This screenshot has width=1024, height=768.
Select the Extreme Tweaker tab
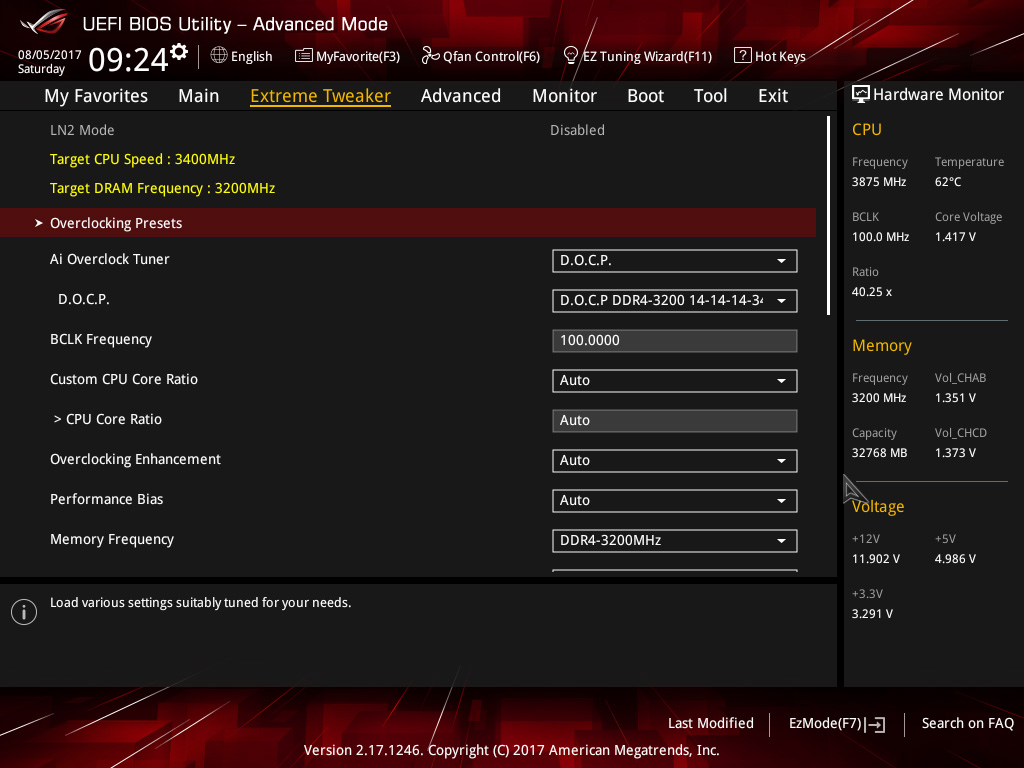point(321,96)
